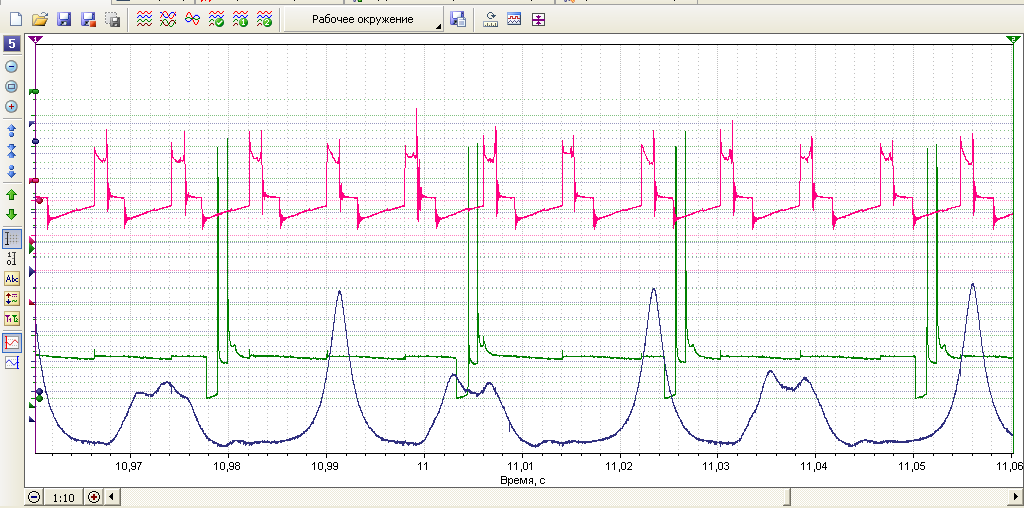Image resolution: width=1024 pixels, height=508 pixels.
Task: Click the 11,04 time axis label
Action: point(816,468)
